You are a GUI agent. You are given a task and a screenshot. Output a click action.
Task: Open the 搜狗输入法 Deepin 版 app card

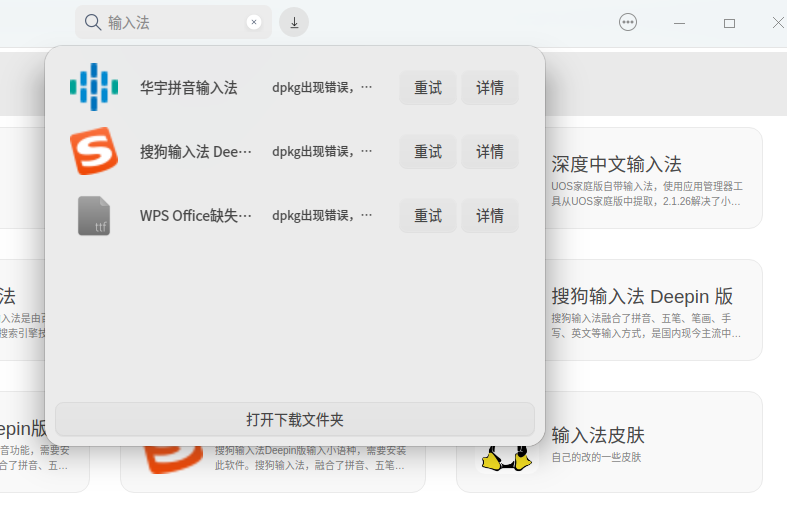[652, 310]
